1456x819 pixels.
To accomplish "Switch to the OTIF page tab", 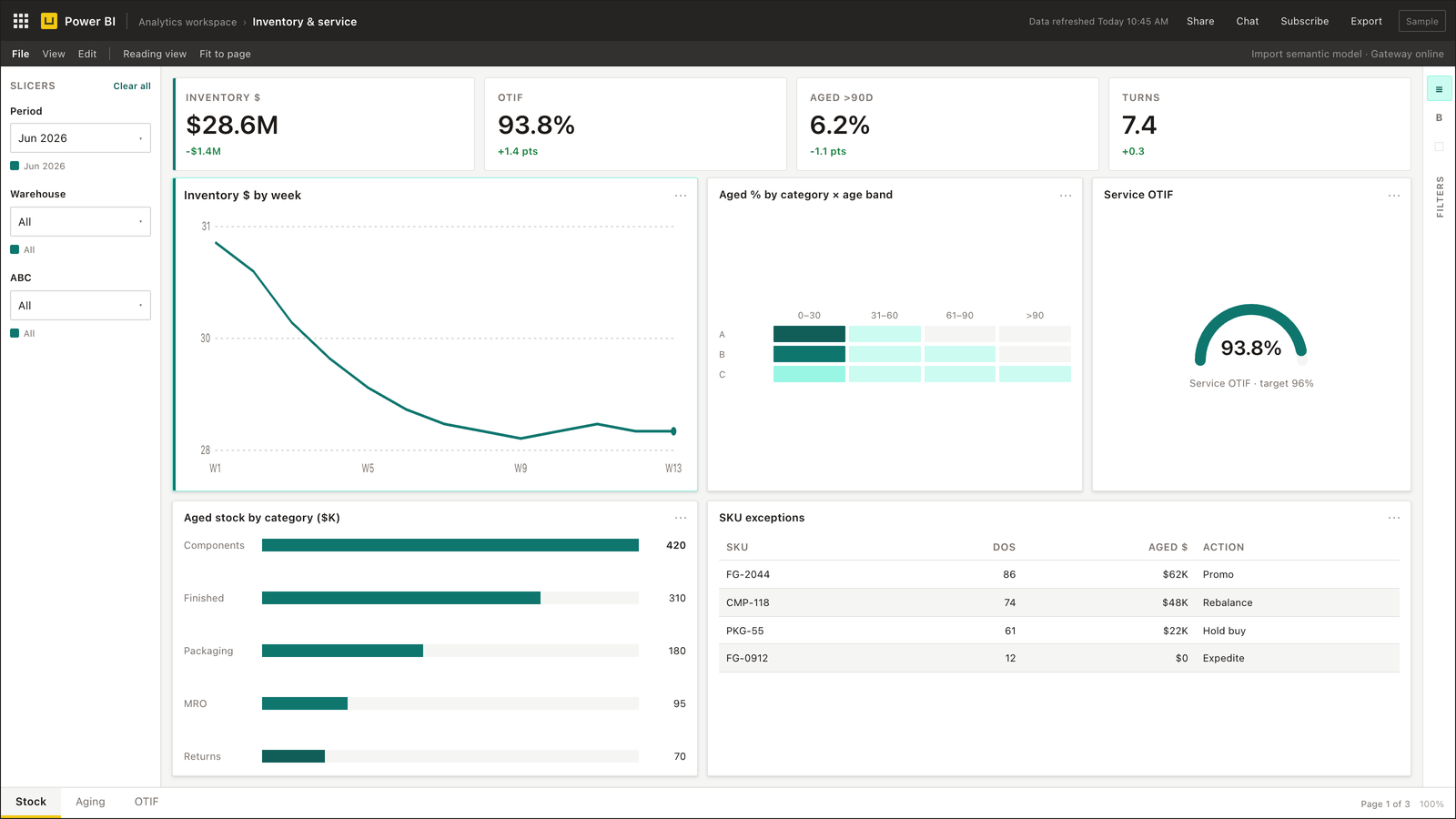I will click(x=147, y=802).
